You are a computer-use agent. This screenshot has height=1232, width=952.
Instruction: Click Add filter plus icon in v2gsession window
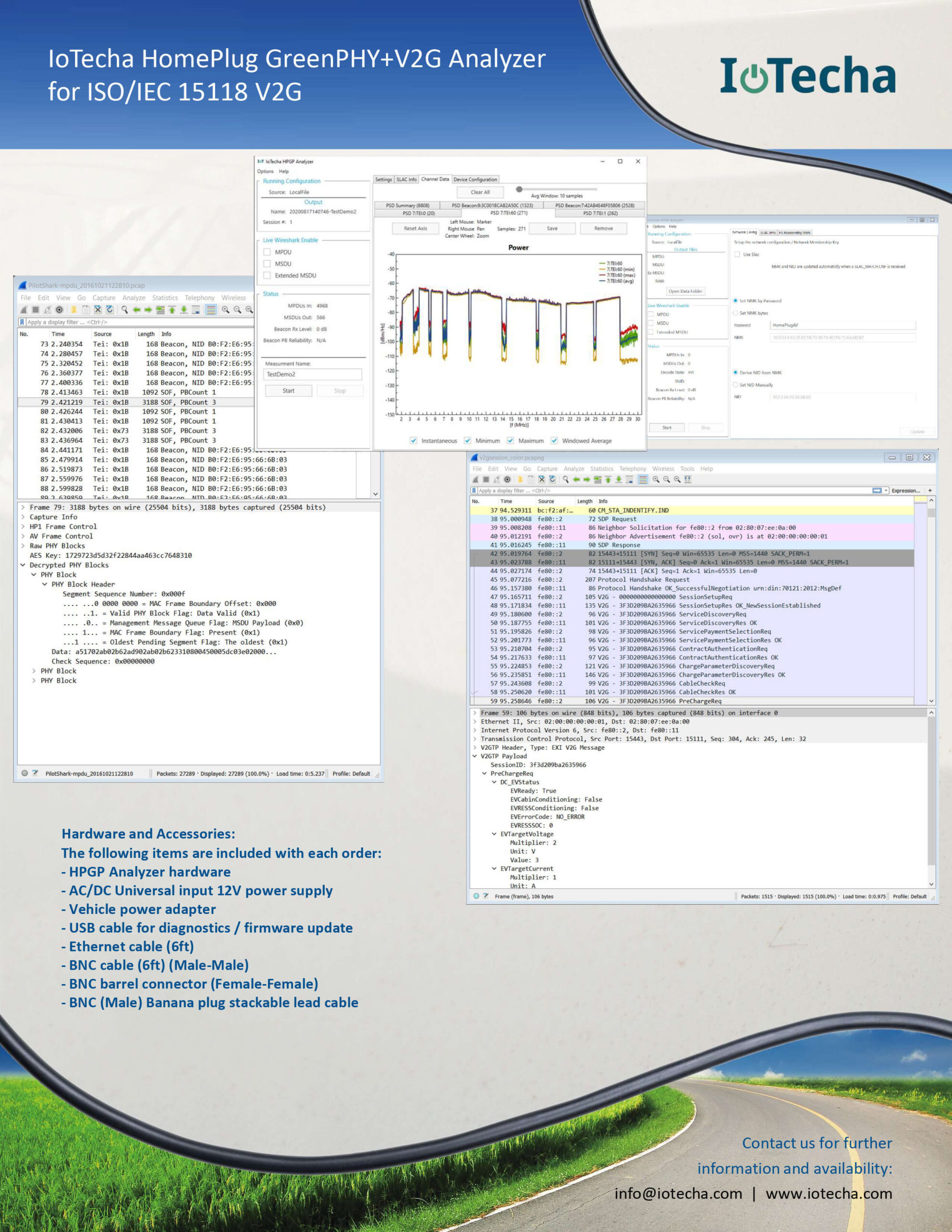[x=930, y=491]
